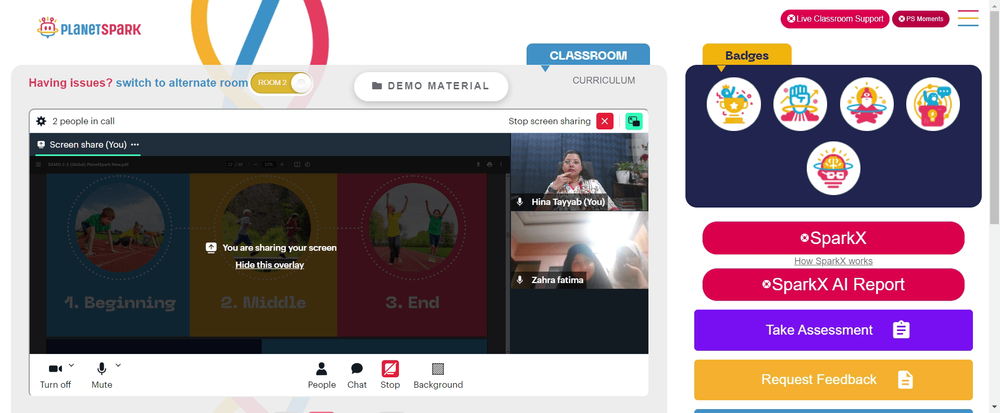
Task: Open the How SparkX works link
Action: pos(834,261)
